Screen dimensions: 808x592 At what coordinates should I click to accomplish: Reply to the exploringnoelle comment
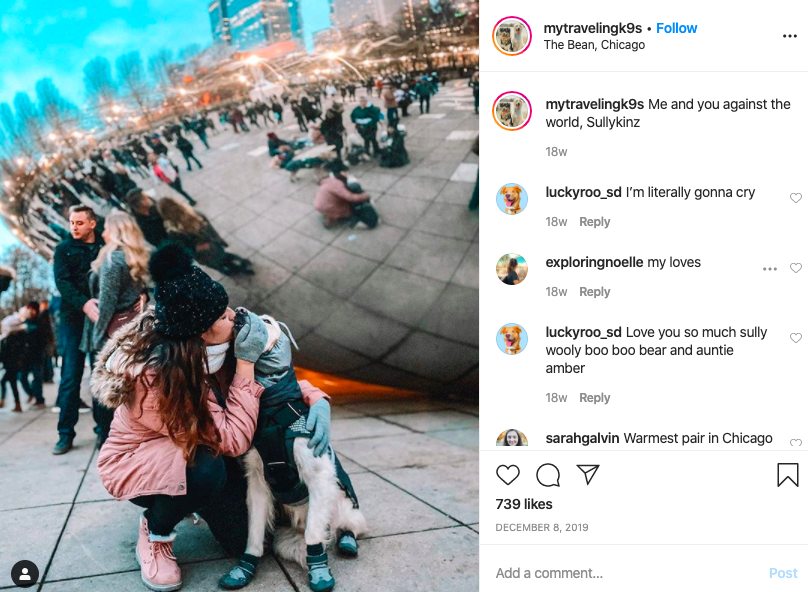tap(594, 292)
